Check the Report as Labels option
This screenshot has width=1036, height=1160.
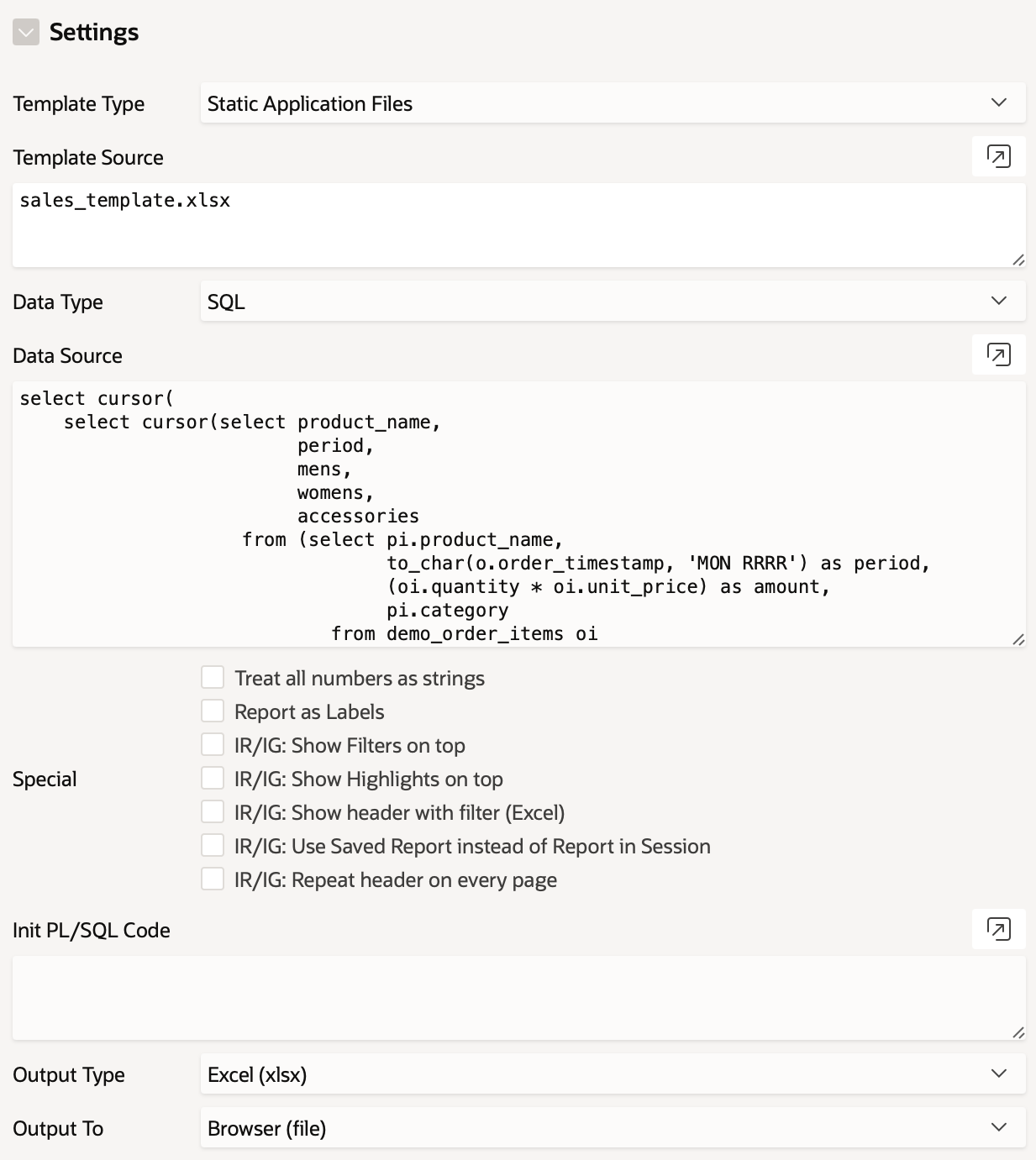click(x=213, y=711)
